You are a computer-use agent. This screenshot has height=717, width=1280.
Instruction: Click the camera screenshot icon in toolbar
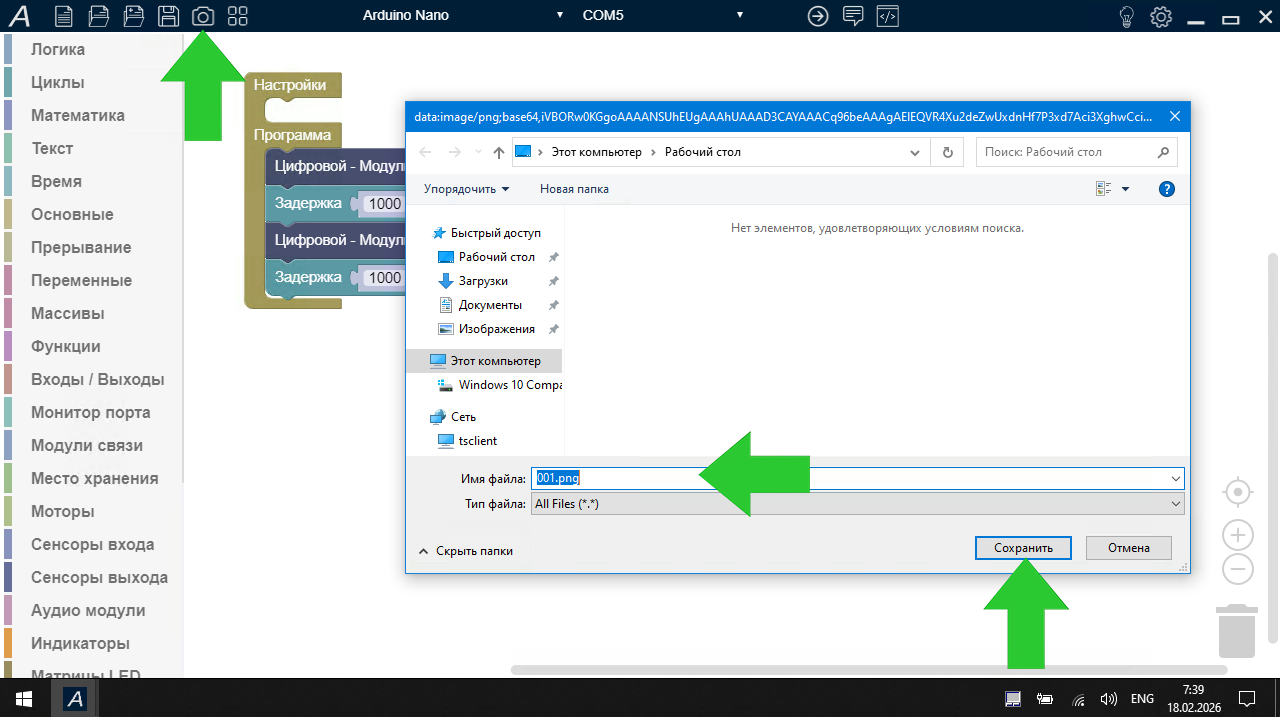pyautogui.click(x=202, y=16)
